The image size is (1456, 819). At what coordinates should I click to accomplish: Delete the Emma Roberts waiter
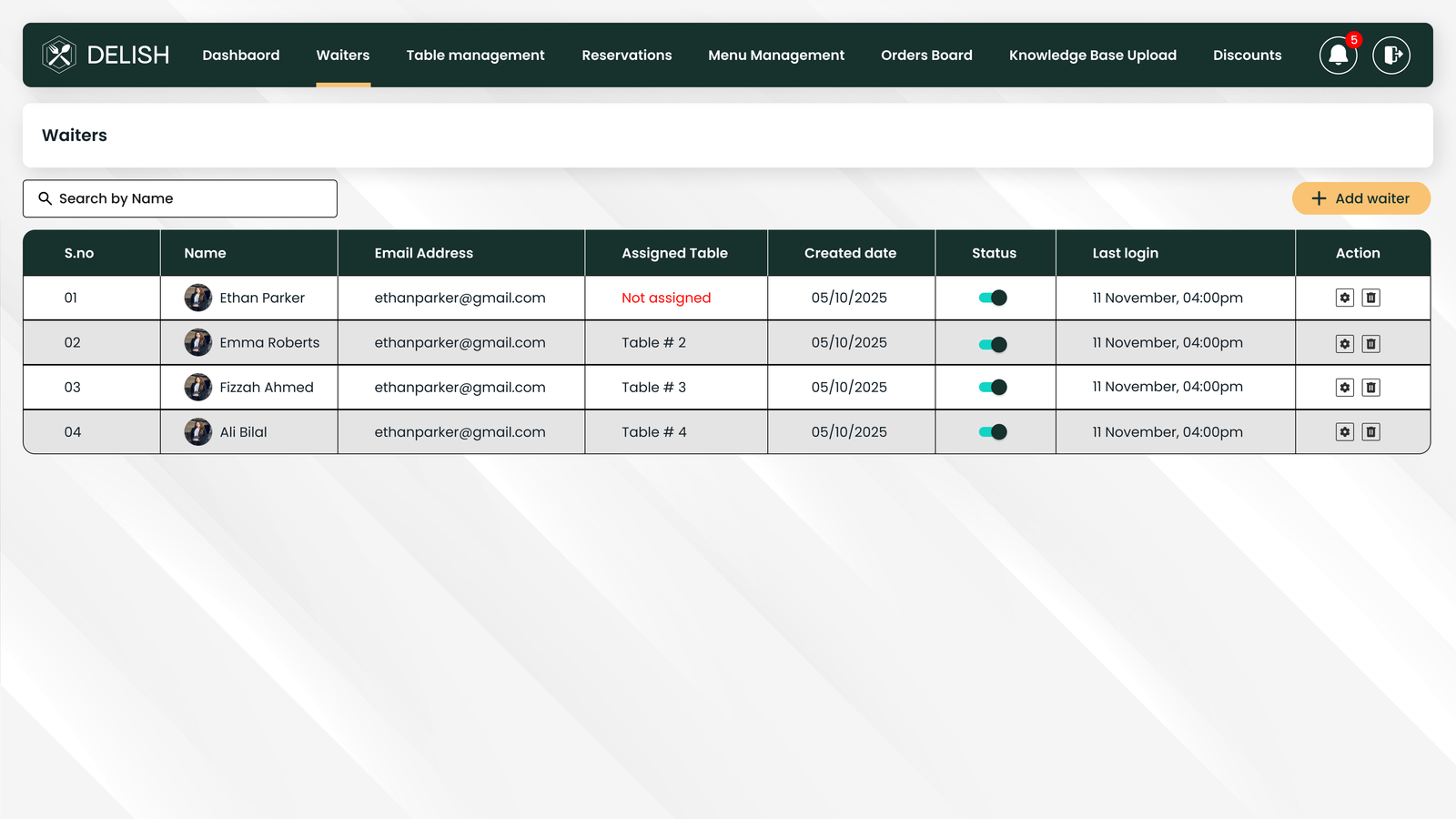coord(1371,344)
